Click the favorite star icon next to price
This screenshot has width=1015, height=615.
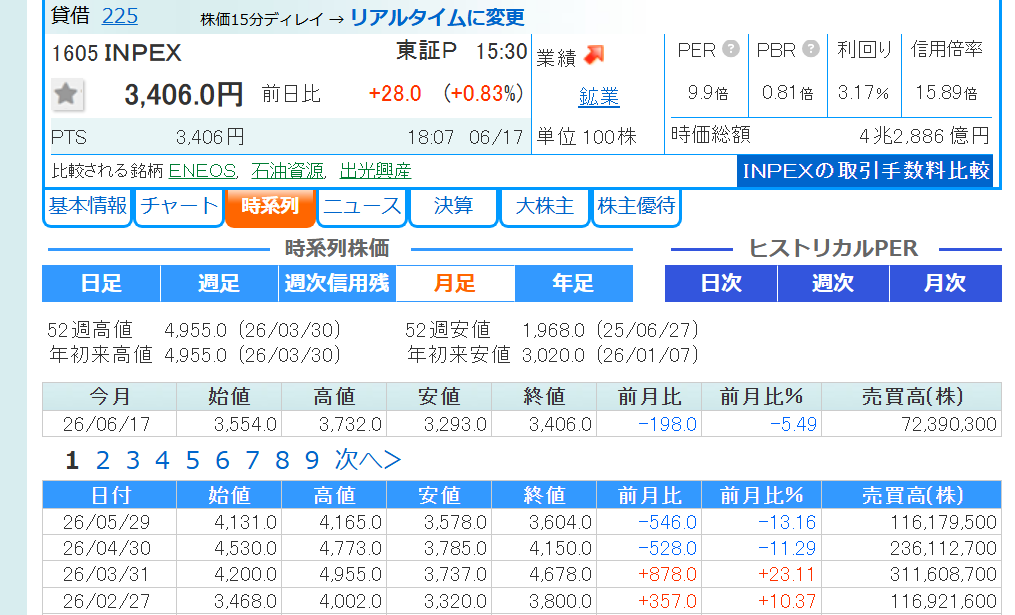(x=66, y=95)
